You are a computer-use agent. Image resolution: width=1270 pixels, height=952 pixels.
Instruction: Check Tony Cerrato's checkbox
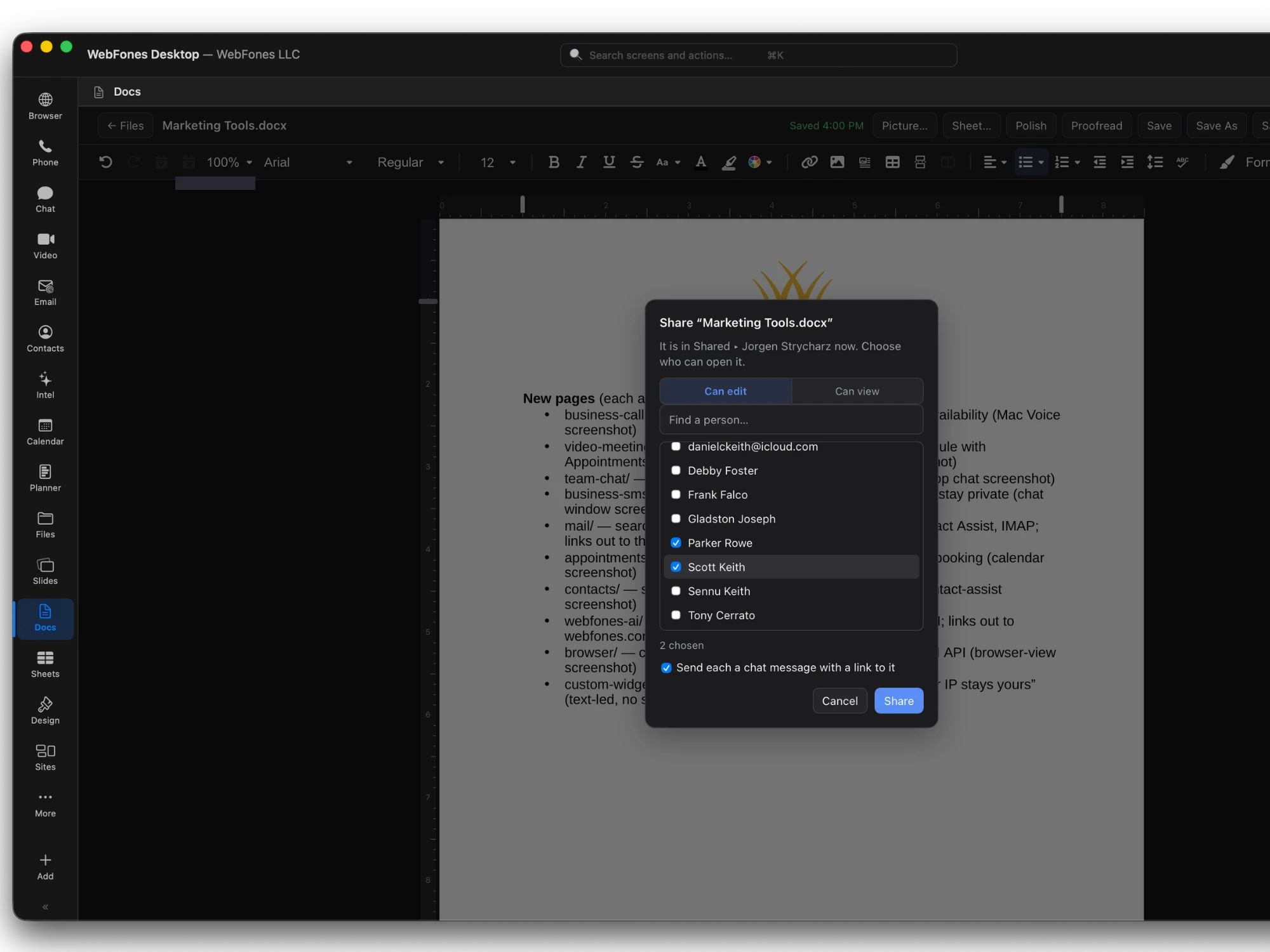[676, 615]
